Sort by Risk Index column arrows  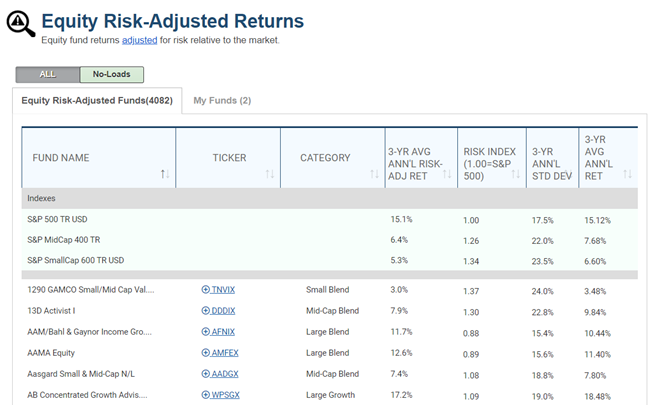(516, 174)
